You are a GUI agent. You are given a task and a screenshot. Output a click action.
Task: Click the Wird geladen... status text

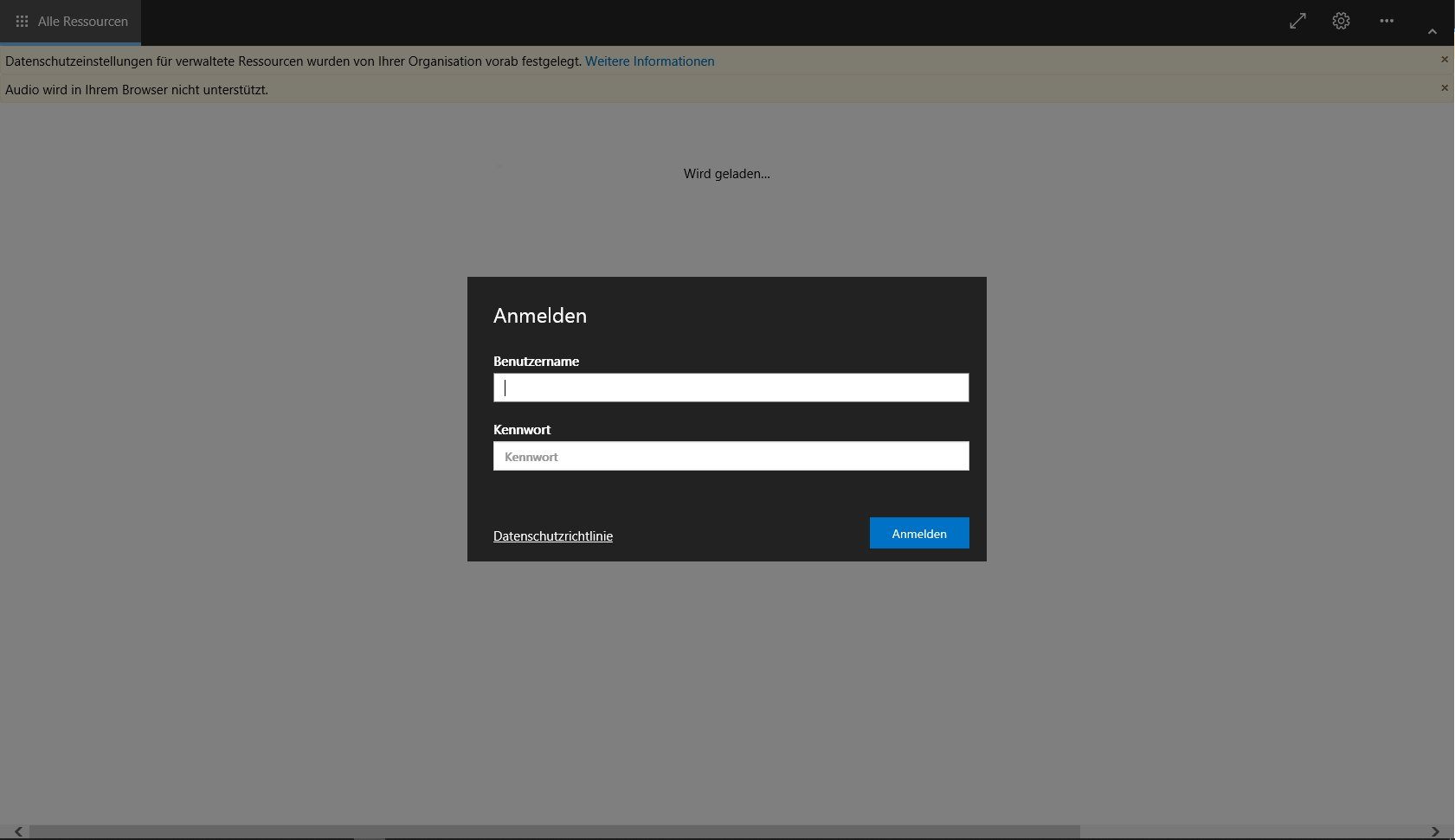point(727,174)
